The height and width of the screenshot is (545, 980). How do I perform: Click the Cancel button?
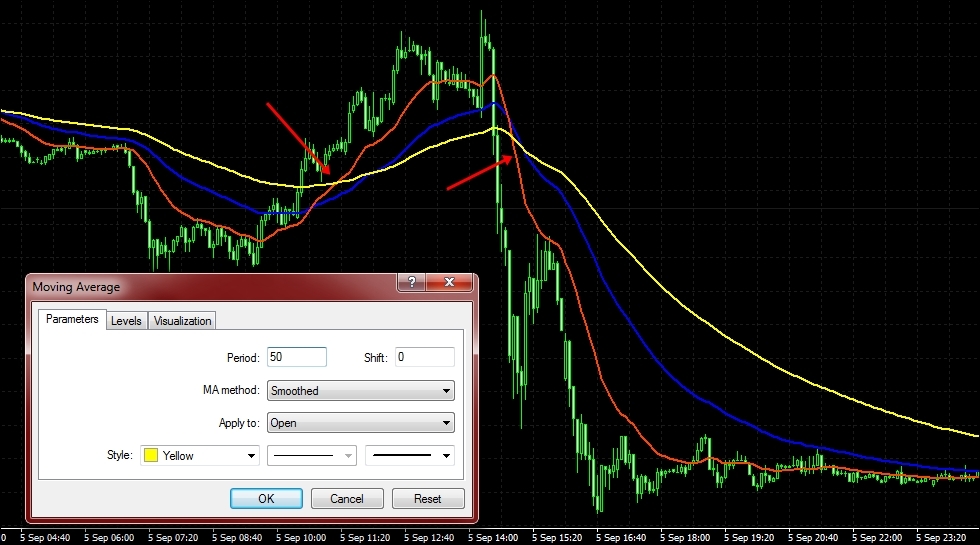click(x=347, y=499)
